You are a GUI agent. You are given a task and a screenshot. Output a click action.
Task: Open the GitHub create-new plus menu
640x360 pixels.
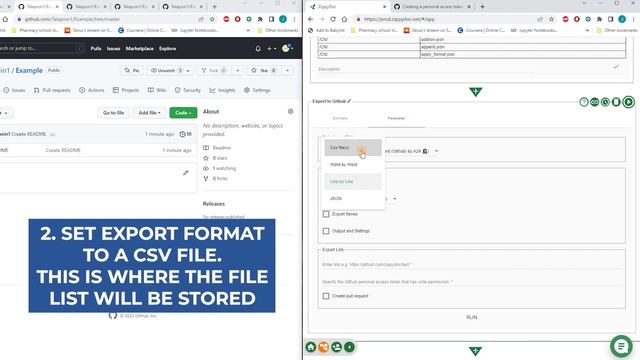[x=271, y=49]
